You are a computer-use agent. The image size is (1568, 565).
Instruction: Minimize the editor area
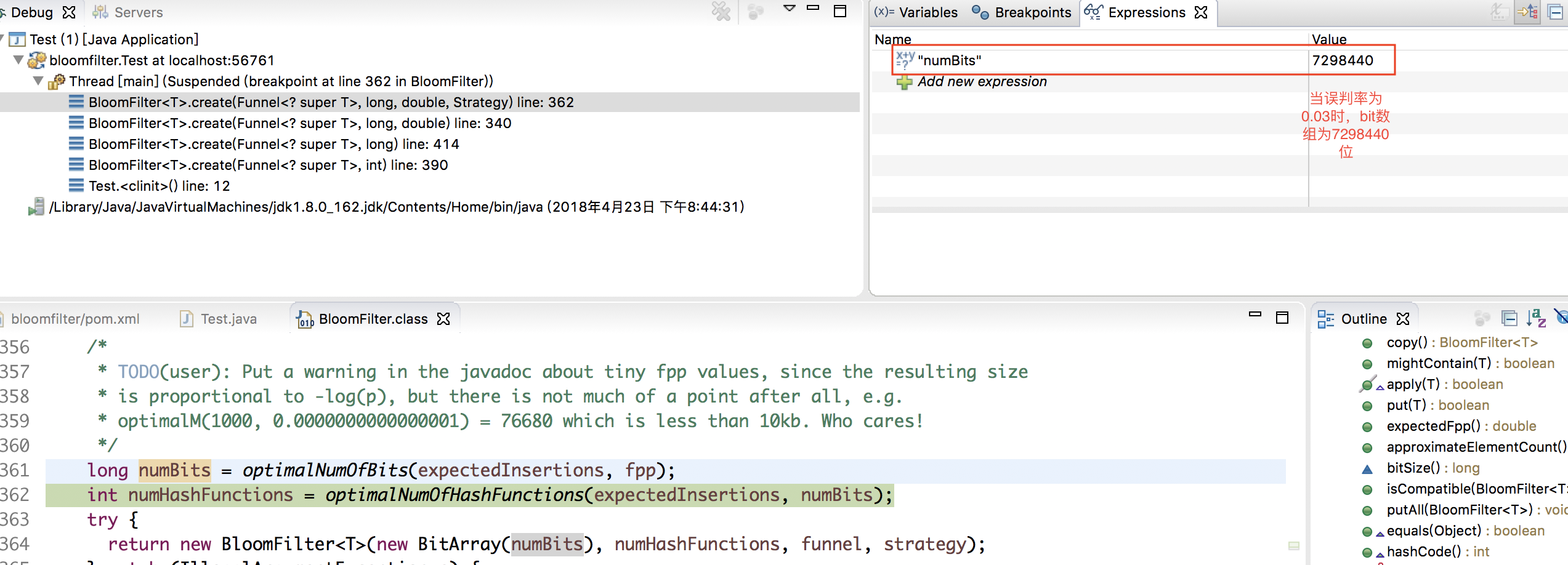pyautogui.click(x=1255, y=315)
